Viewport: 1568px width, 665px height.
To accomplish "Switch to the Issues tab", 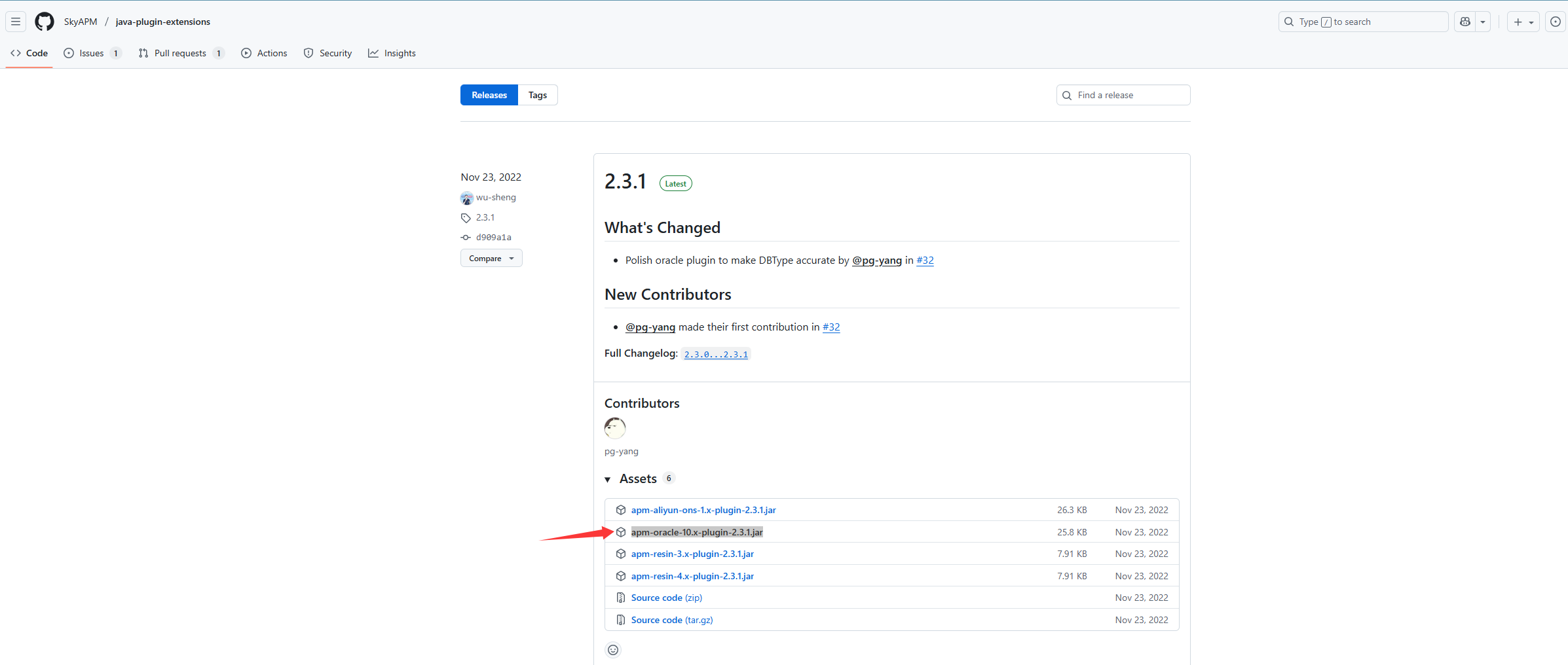I will pos(92,53).
